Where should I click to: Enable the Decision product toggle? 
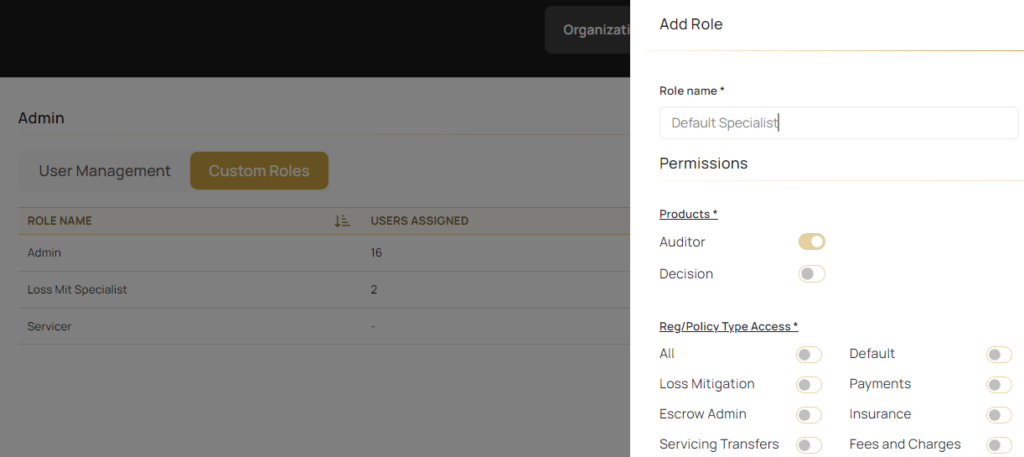[x=811, y=273]
